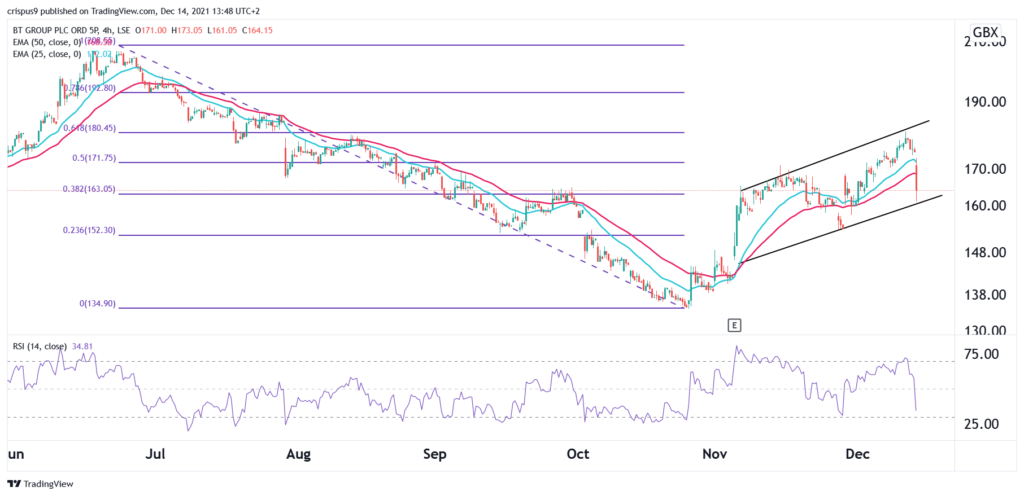1024x496 pixels.
Task: Click 170.00 on the price axis
Action: 984,169
